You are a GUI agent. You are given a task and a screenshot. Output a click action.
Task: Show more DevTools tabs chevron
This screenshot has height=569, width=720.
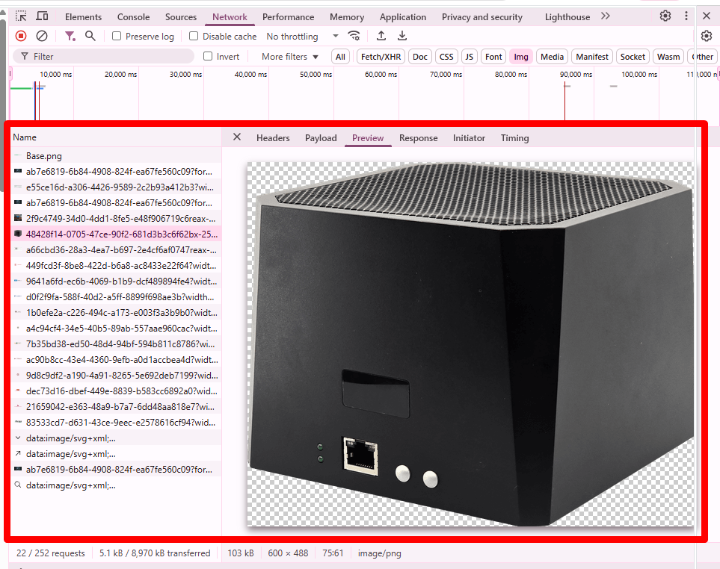point(605,16)
